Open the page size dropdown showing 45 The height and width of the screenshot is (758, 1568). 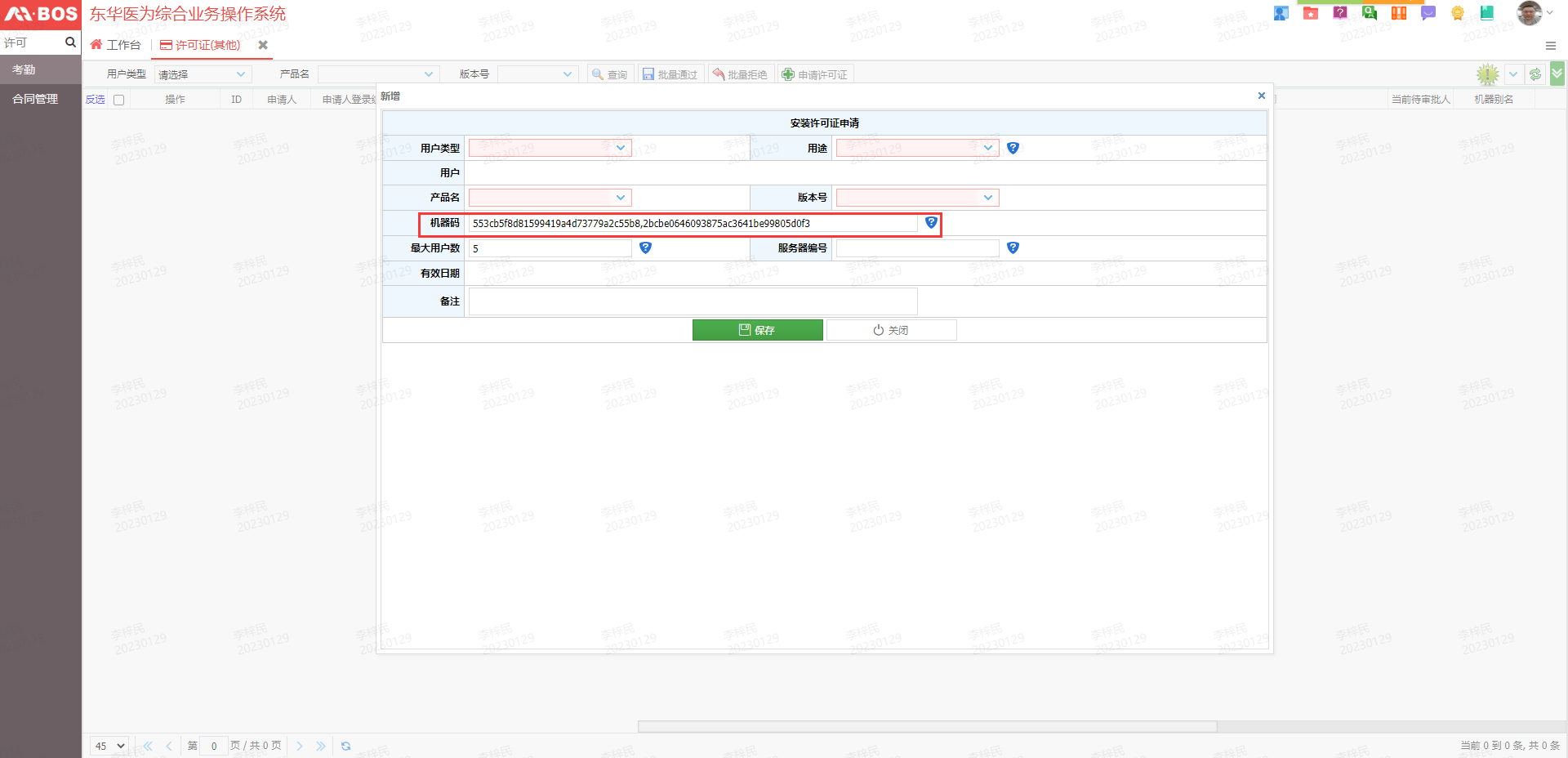(x=109, y=746)
